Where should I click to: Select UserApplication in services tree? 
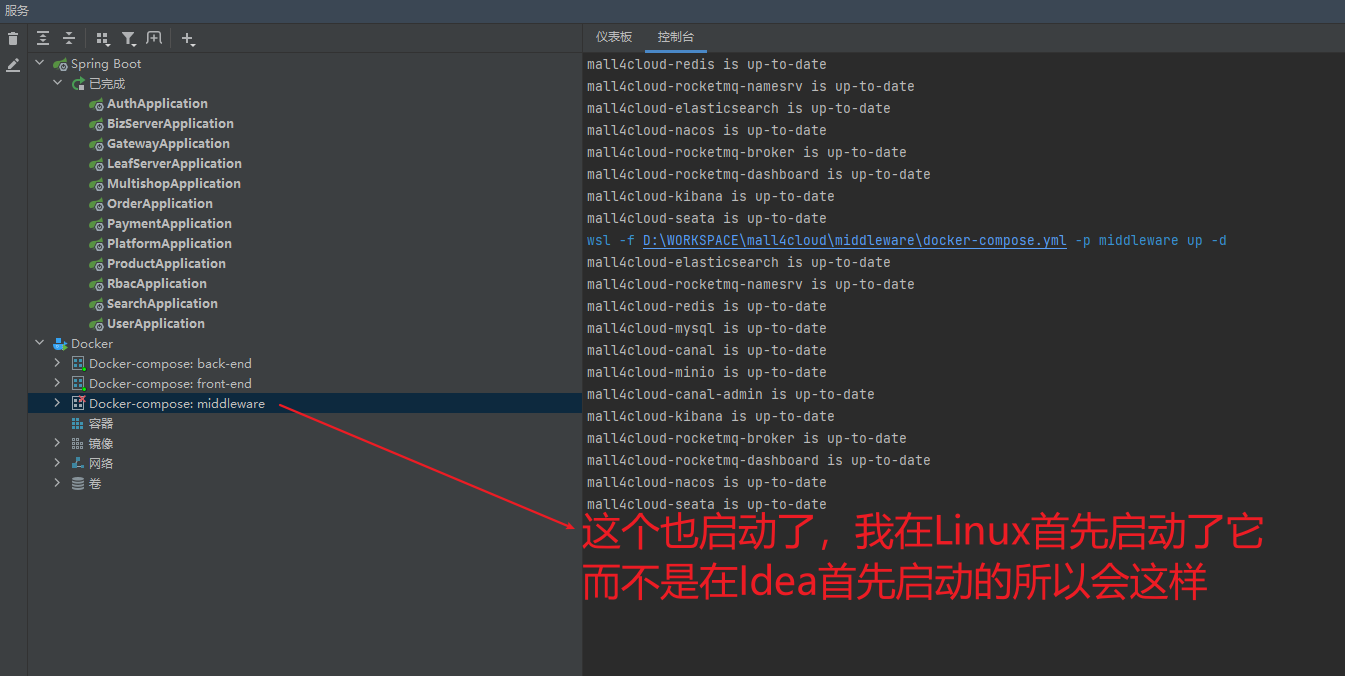point(156,323)
